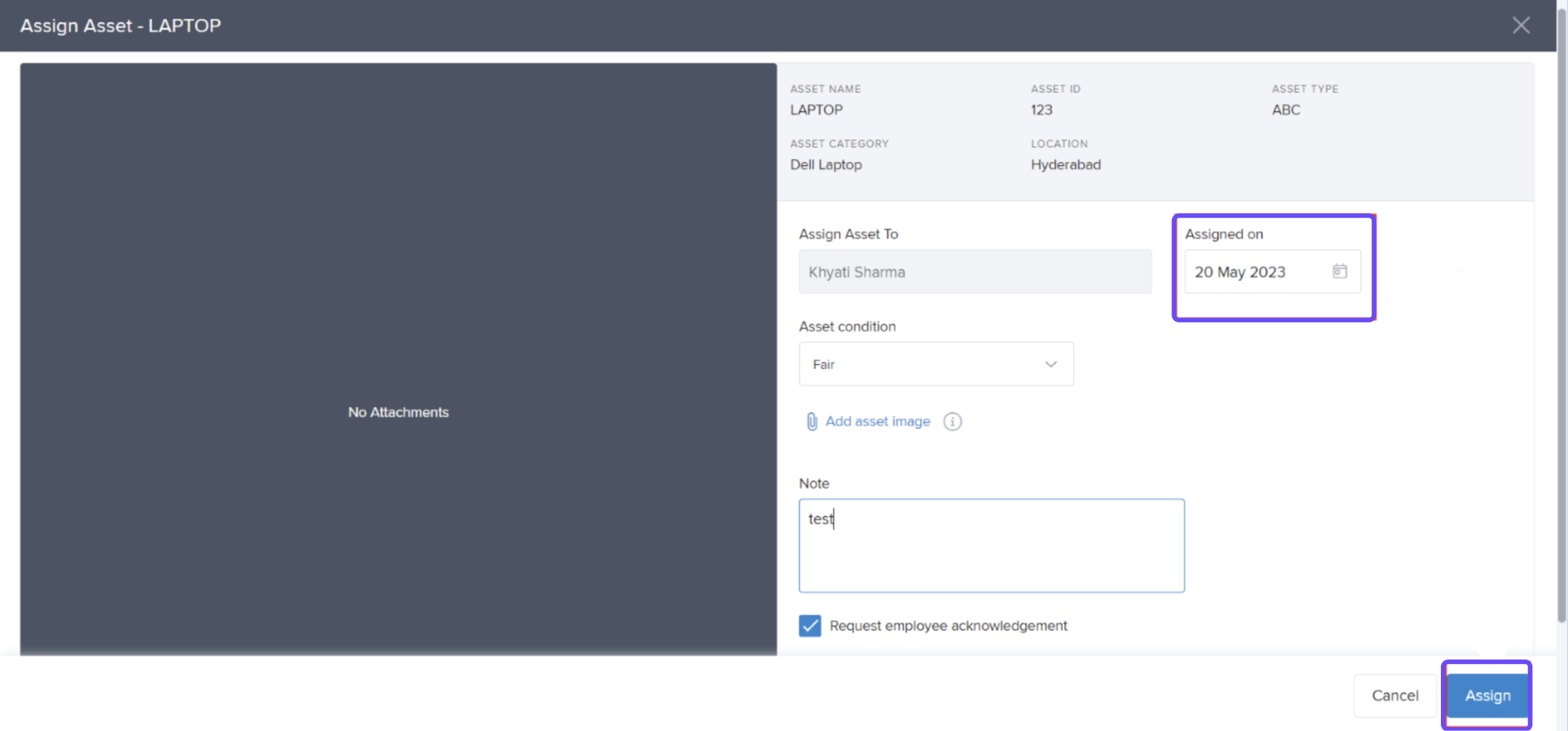Click the 20 May 2023 date field

pyautogui.click(x=1252, y=272)
